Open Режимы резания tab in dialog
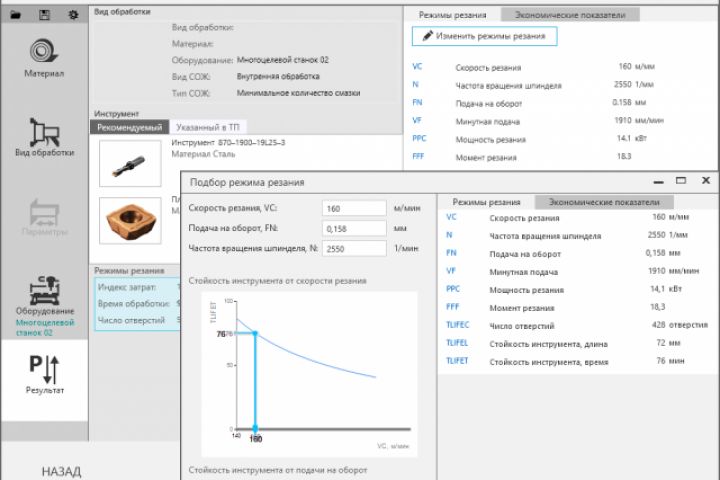Image resolution: width=720 pixels, height=480 pixels. (x=486, y=202)
